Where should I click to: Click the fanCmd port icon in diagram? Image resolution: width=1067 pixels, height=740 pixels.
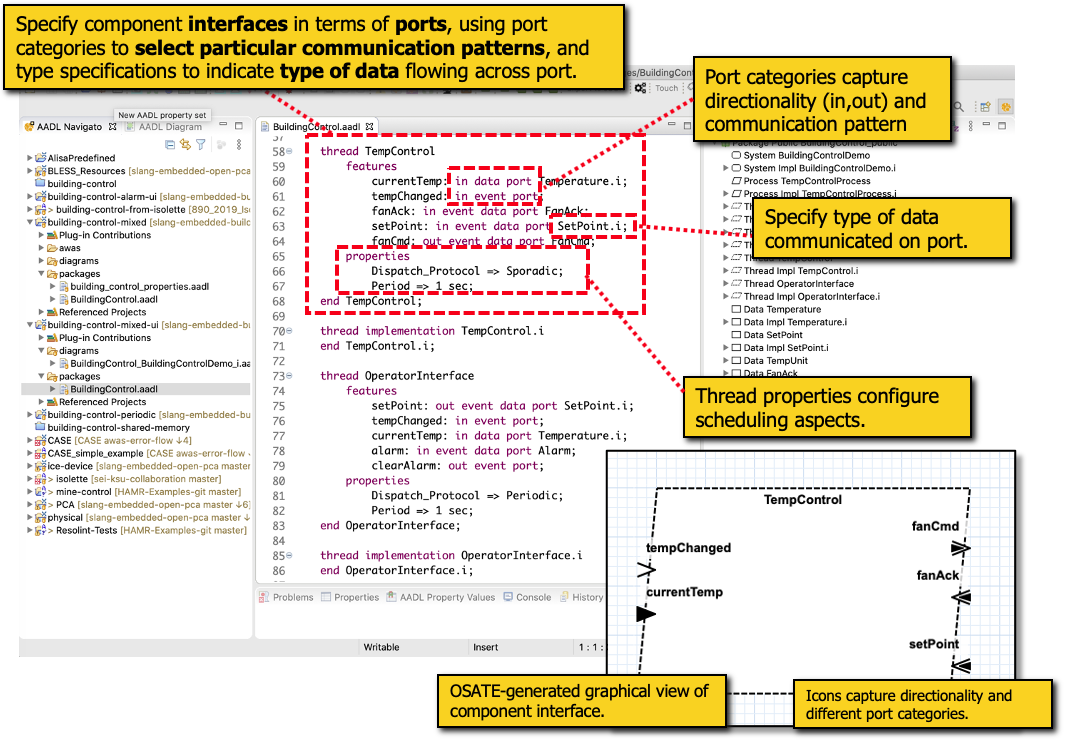[960, 548]
